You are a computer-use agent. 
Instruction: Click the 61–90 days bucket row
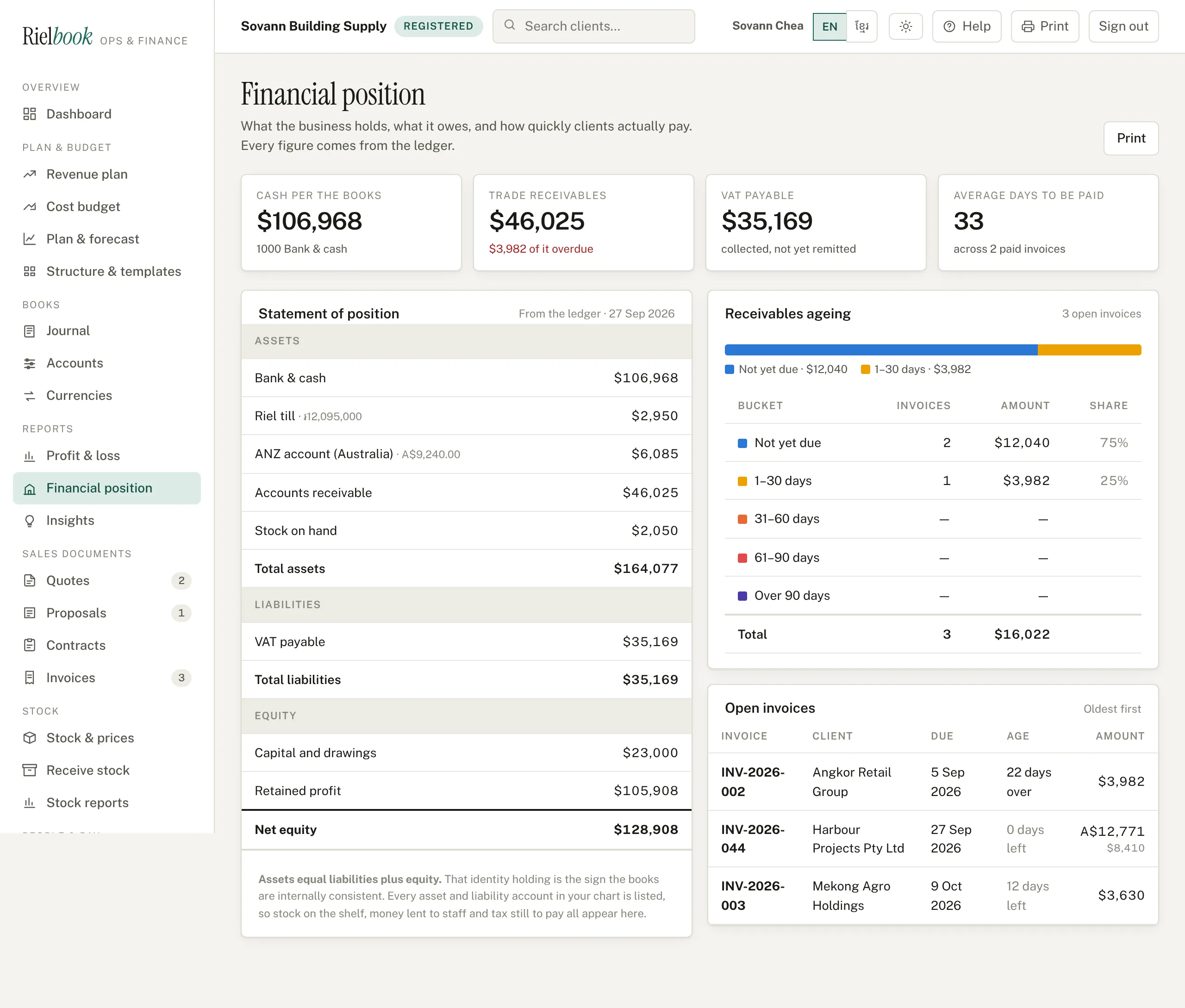coord(933,557)
